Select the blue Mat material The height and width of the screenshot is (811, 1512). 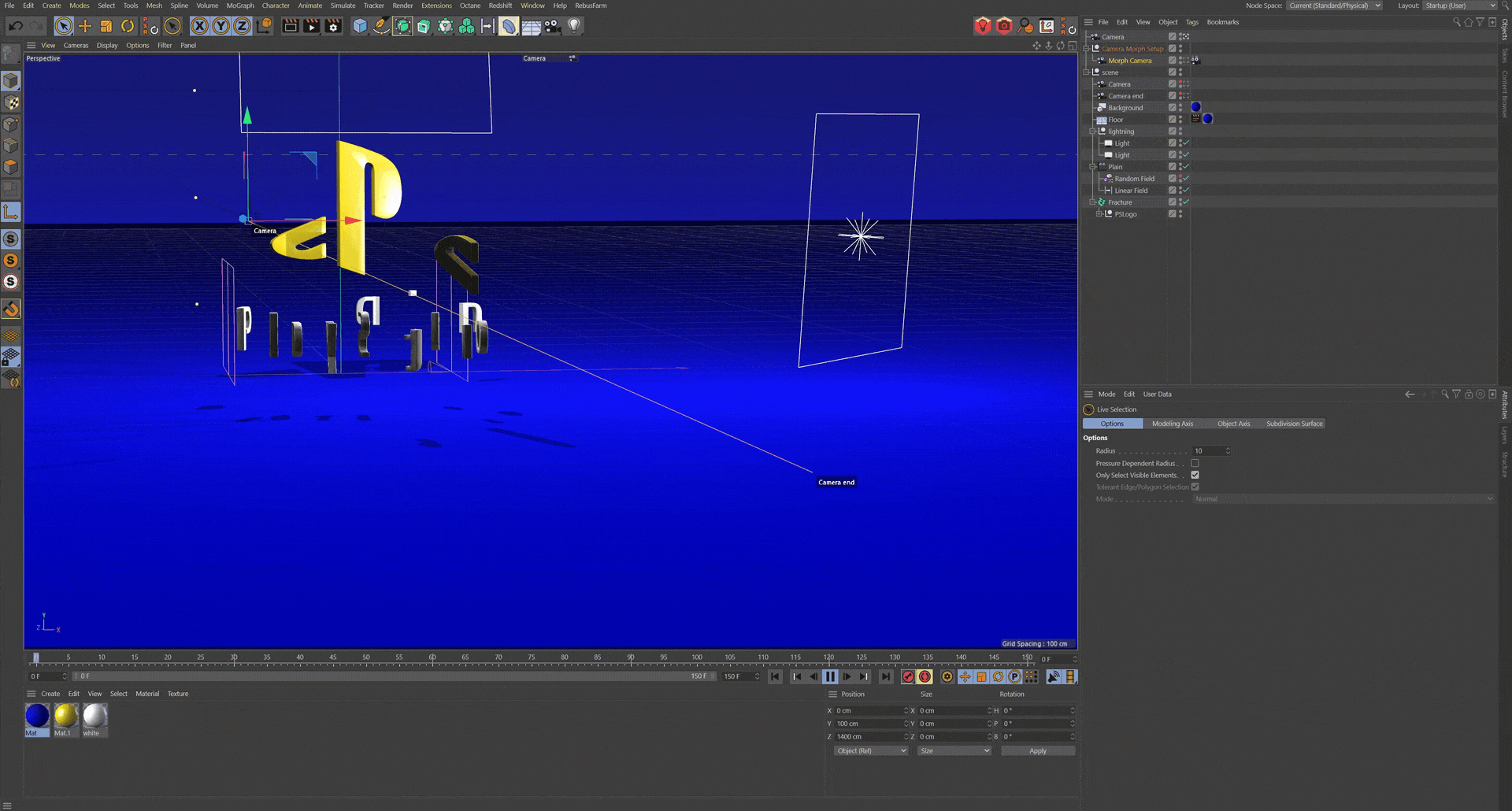pos(37,720)
